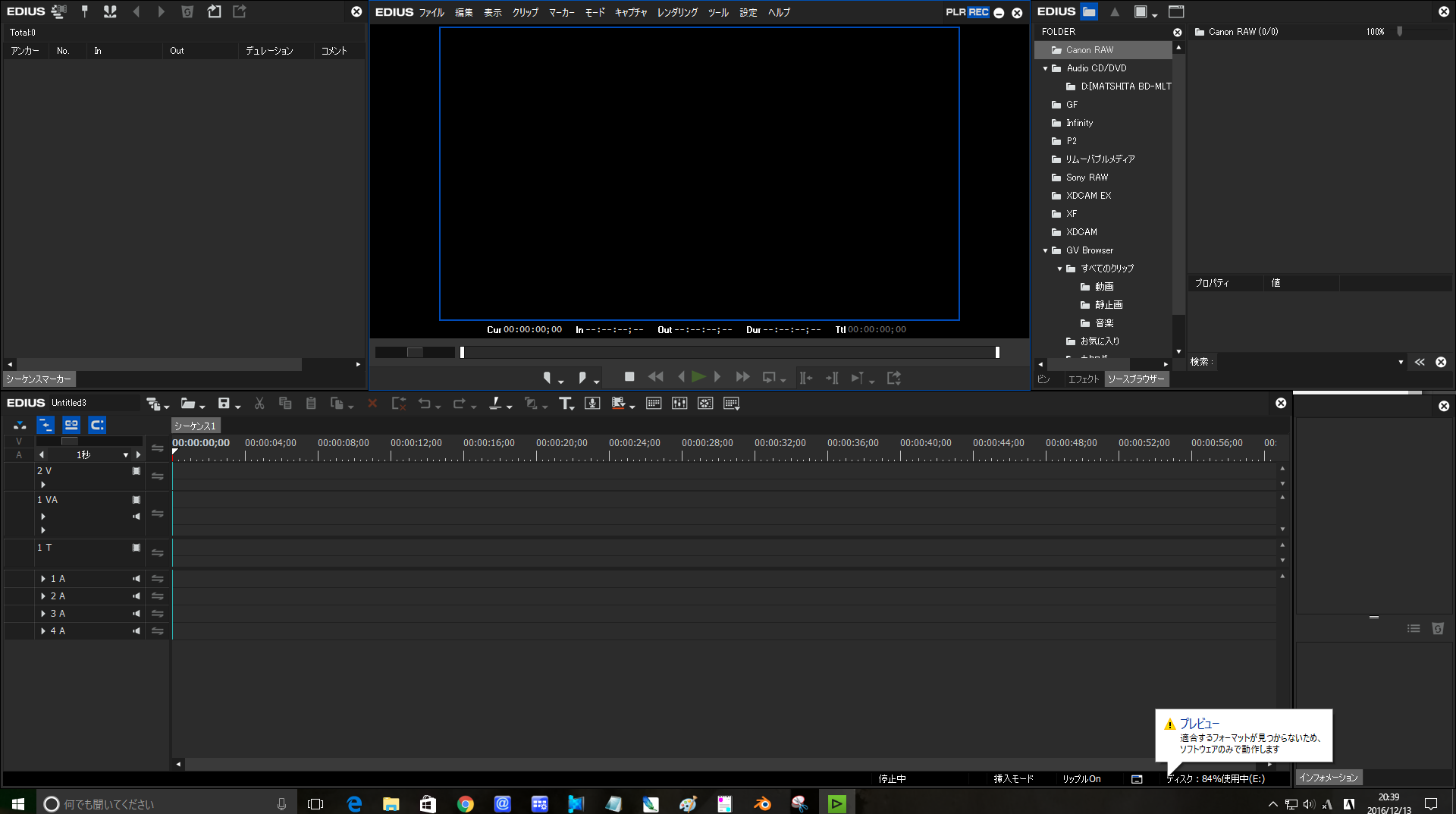Open the キャプチャ menu
This screenshot has width=1456, height=814.
[630, 12]
